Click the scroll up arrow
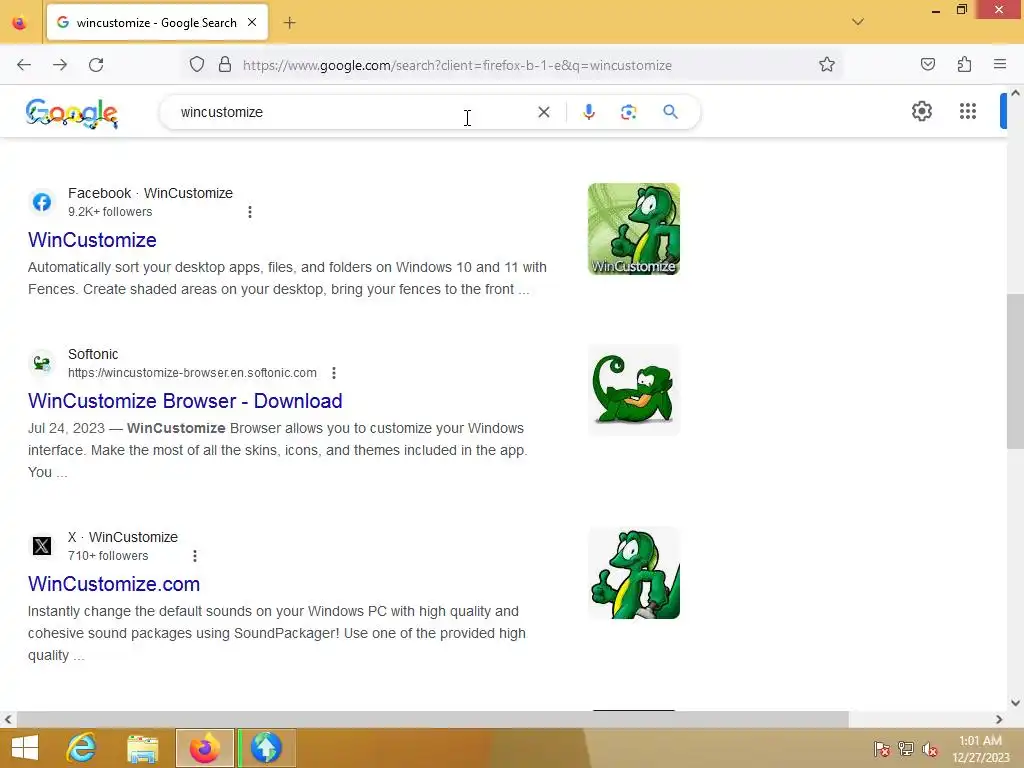 pos(1015,93)
